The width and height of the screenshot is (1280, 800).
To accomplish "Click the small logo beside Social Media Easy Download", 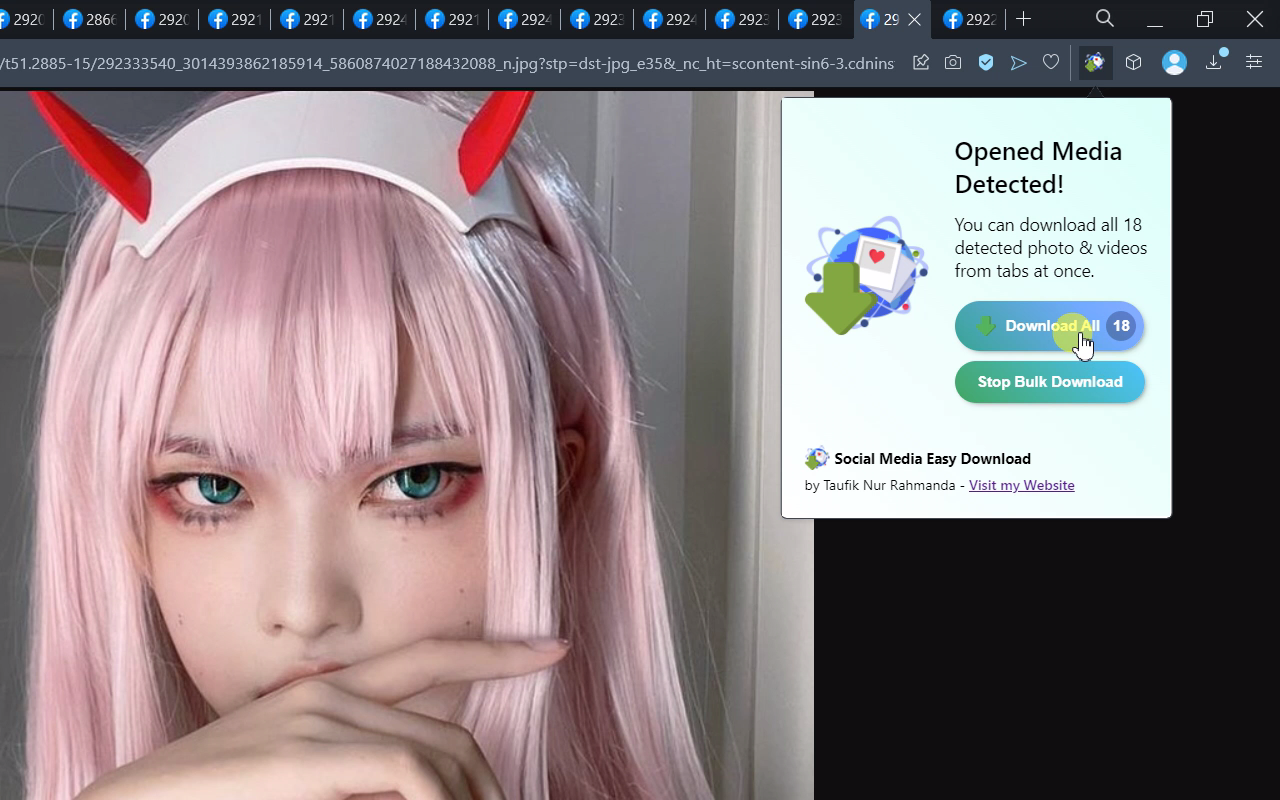I will tap(817, 458).
